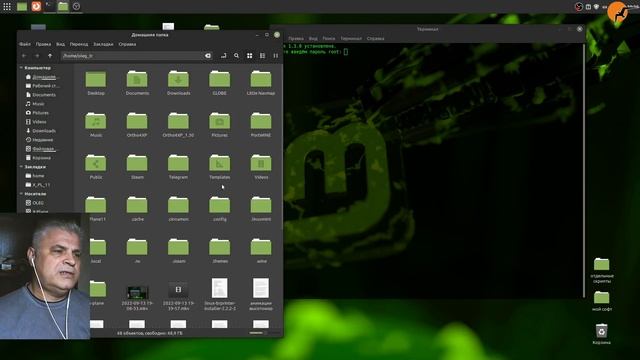
Task: Collapse the Компьютер sidebar section
Action: pyautogui.click(x=21, y=68)
